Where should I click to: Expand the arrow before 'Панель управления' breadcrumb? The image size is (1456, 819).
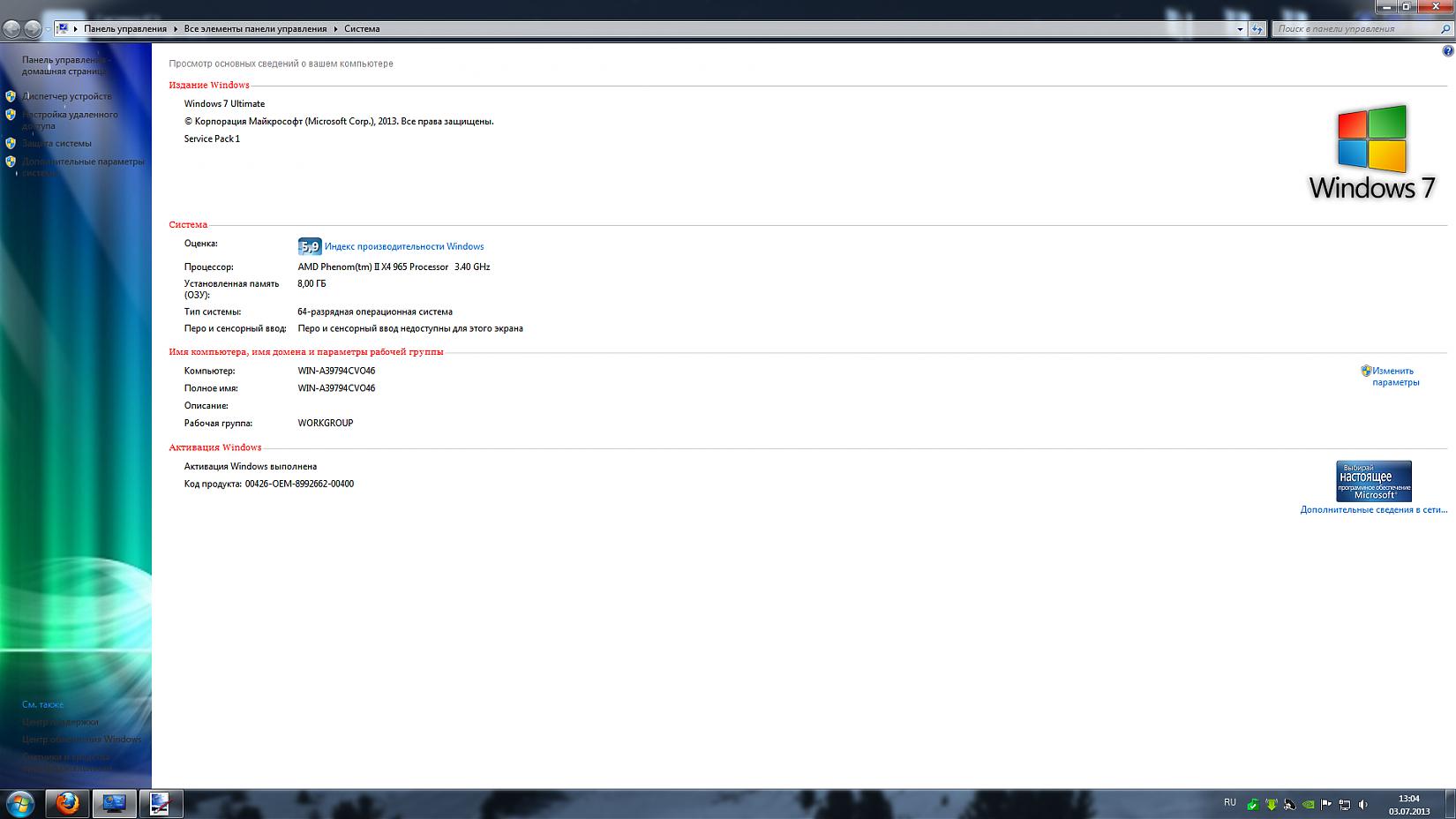tap(76, 29)
